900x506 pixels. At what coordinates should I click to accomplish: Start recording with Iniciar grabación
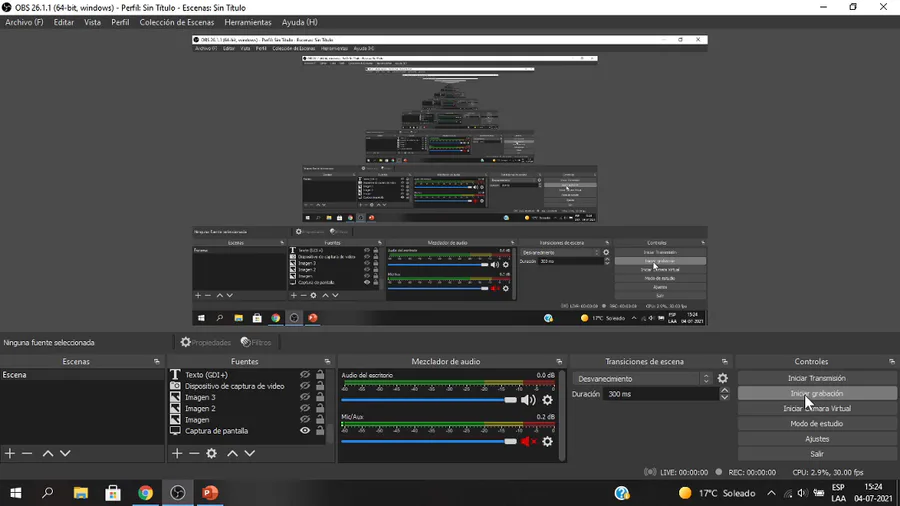[x=817, y=394]
